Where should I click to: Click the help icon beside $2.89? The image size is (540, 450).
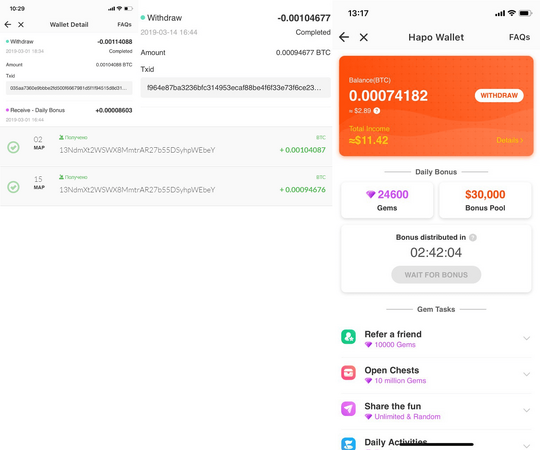pyautogui.click(x=377, y=111)
